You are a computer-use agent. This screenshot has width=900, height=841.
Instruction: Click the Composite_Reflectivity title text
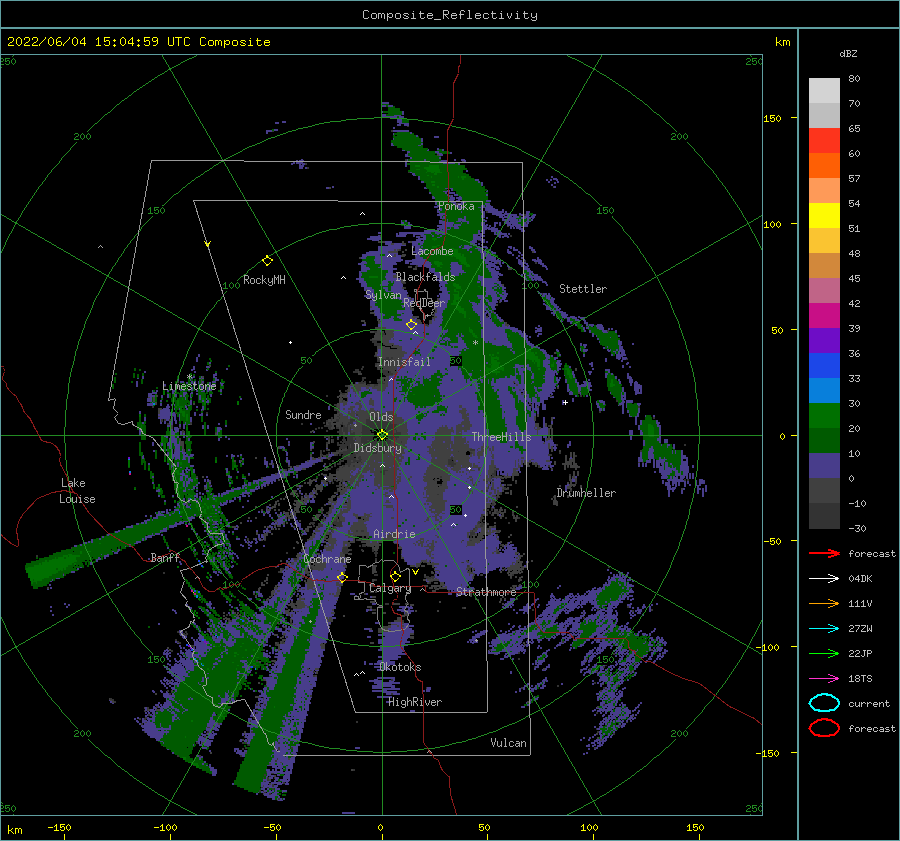coord(450,15)
